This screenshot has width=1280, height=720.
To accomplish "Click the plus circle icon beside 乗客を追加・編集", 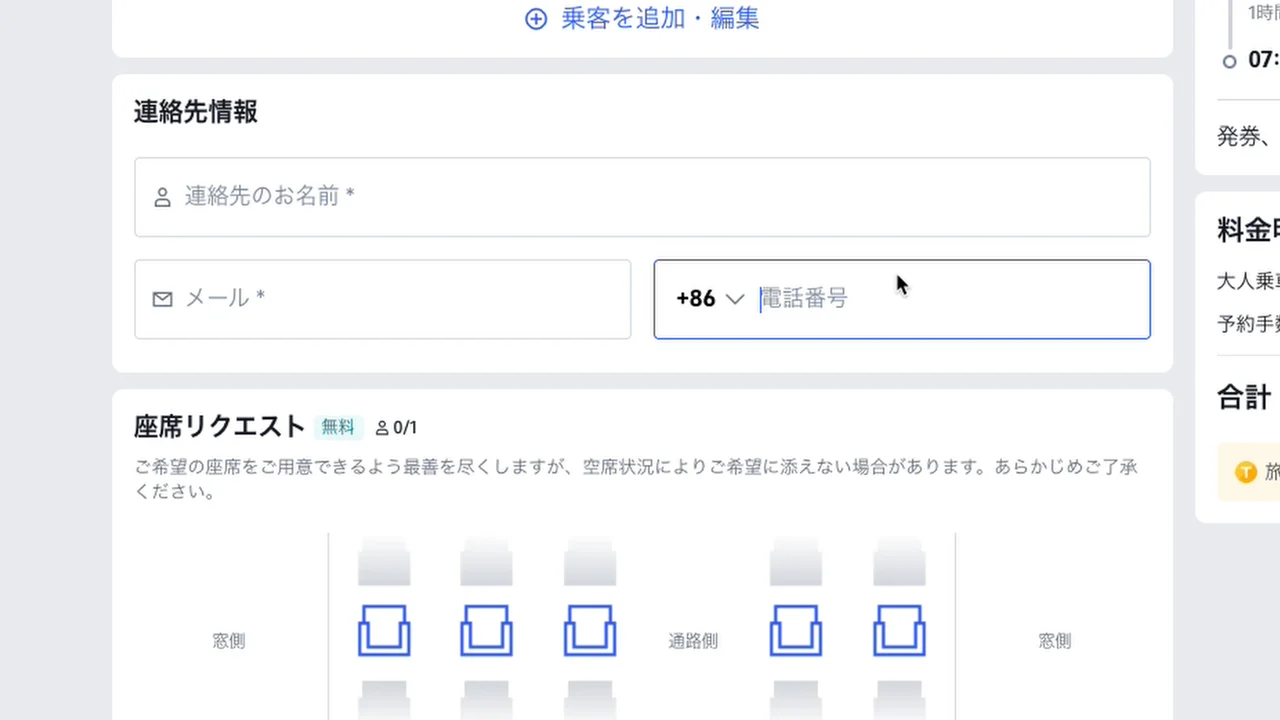I will click(536, 19).
